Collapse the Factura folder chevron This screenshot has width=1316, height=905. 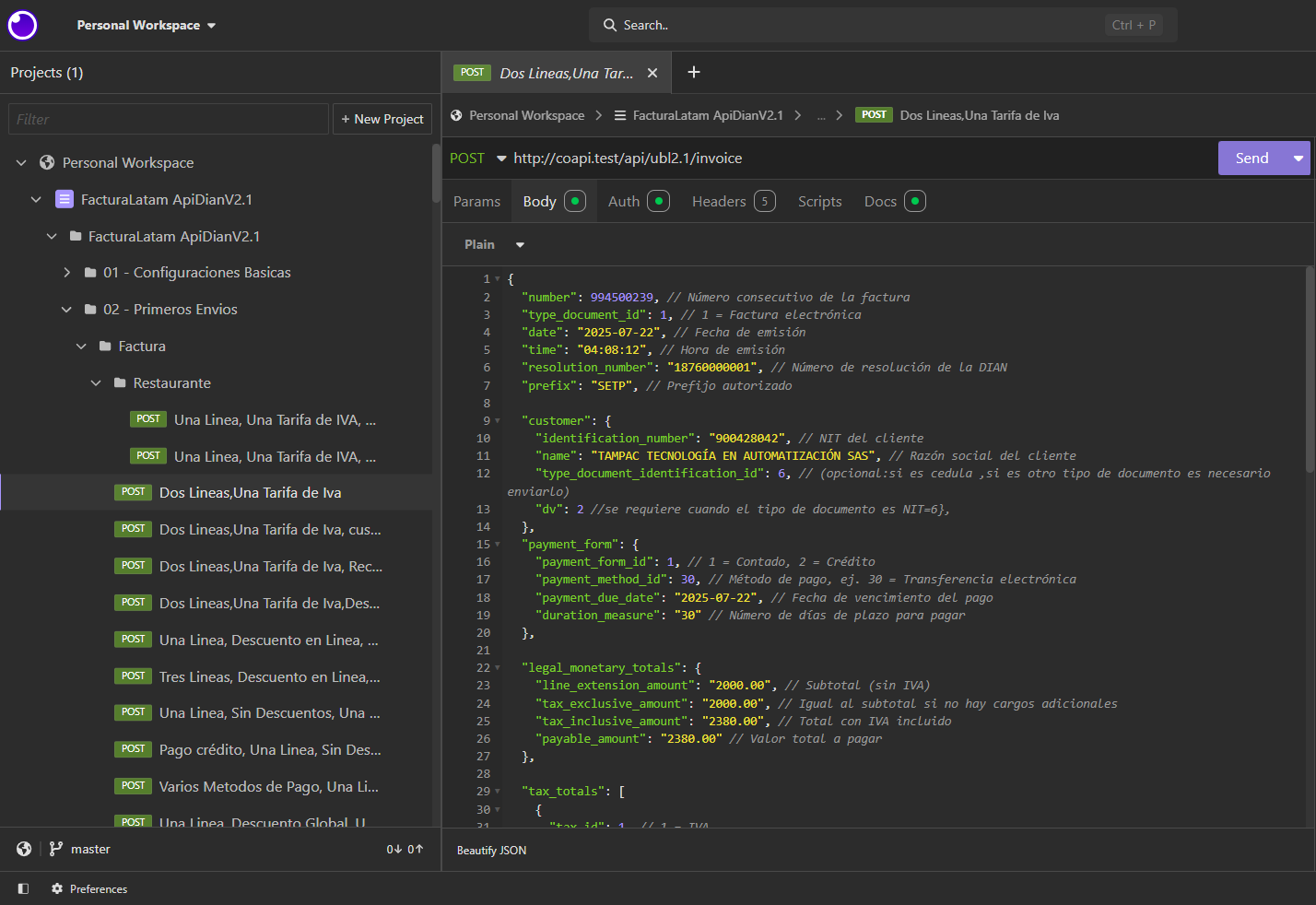coord(81,347)
